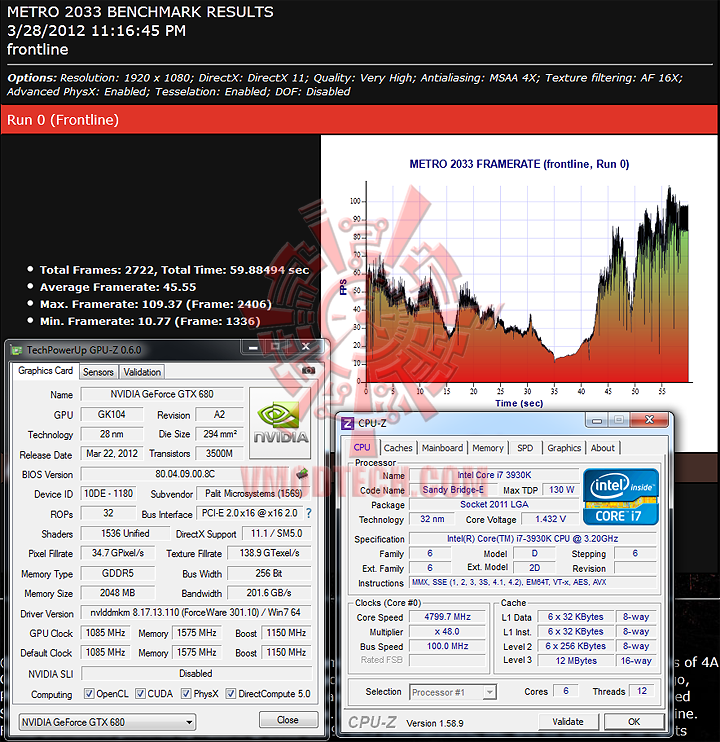This screenshot has width=720, height=742.
Task: Select the CPU tab in CPU-Z
Action: coord(362,447)
